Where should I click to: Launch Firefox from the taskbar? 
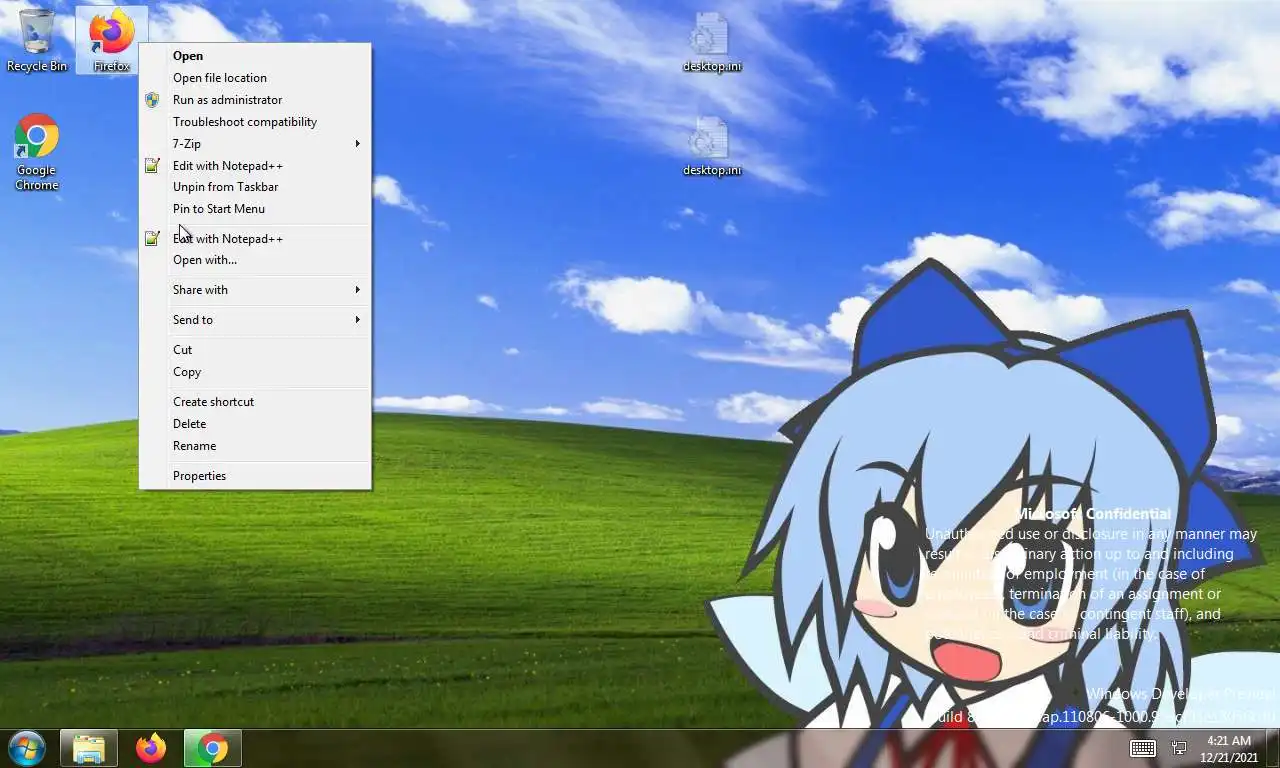[151, 748]
